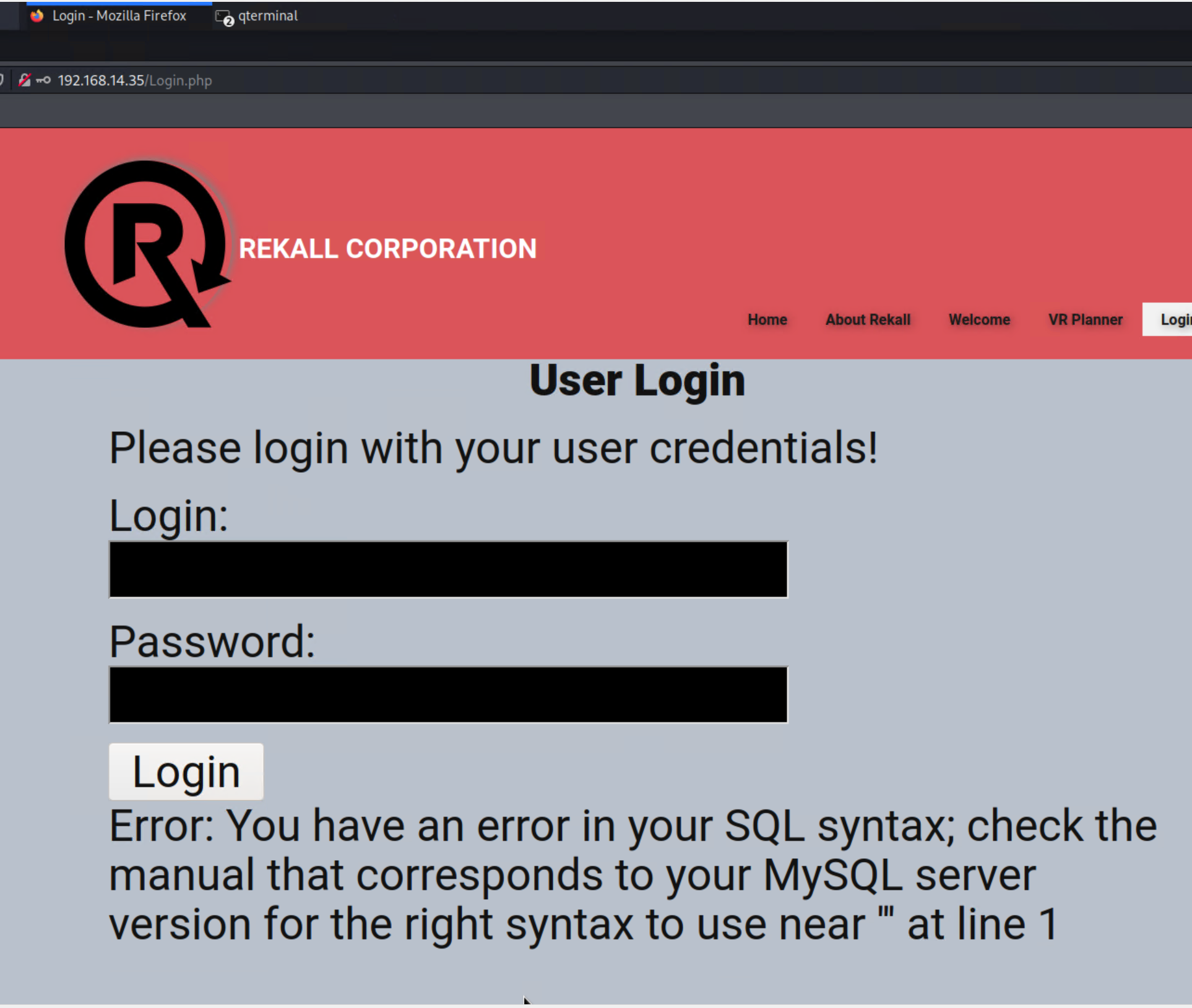Click the Rekall circular R logo
The image size is (1192, 1008).
(147, 244)
